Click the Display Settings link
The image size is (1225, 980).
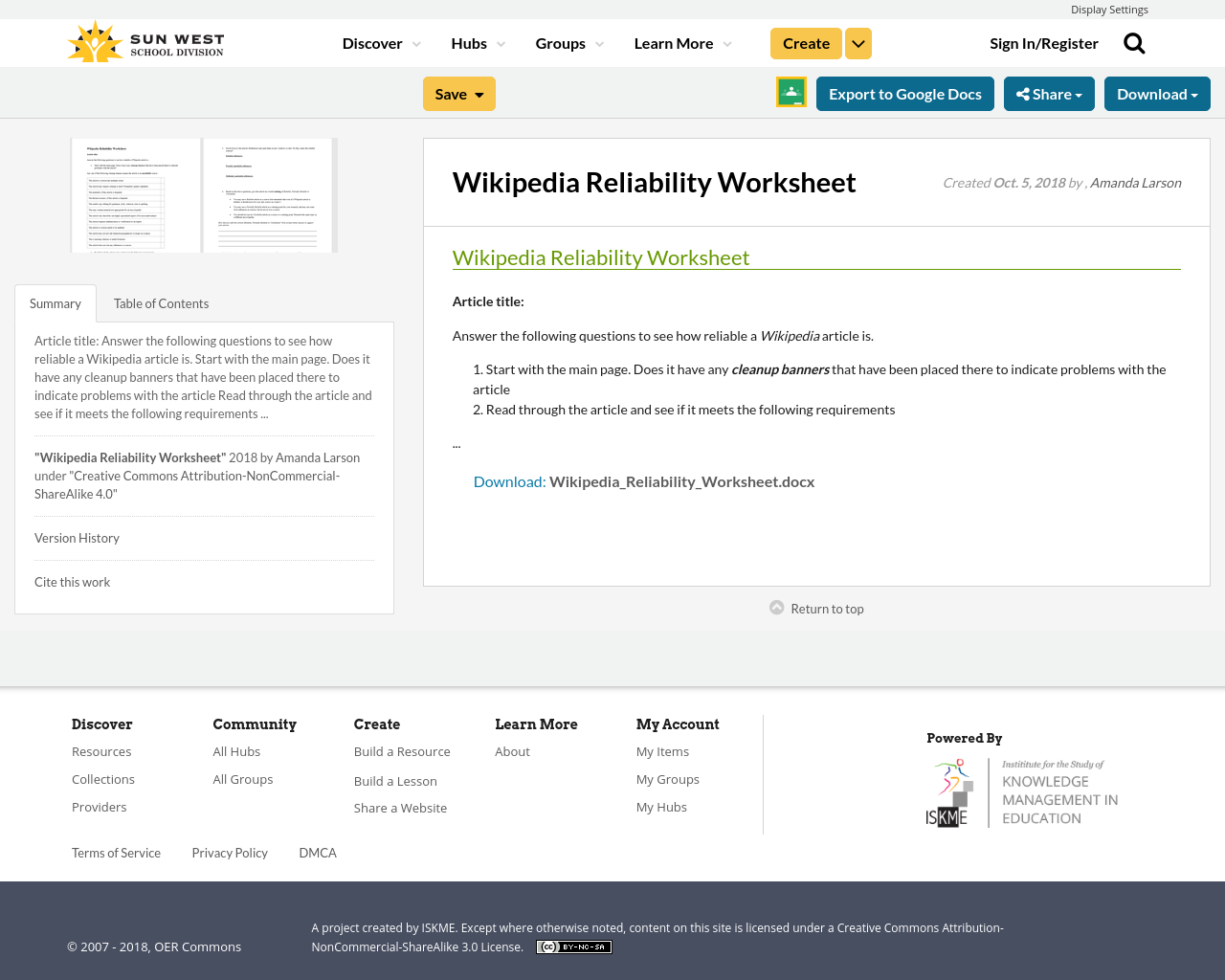(1109, 8)
